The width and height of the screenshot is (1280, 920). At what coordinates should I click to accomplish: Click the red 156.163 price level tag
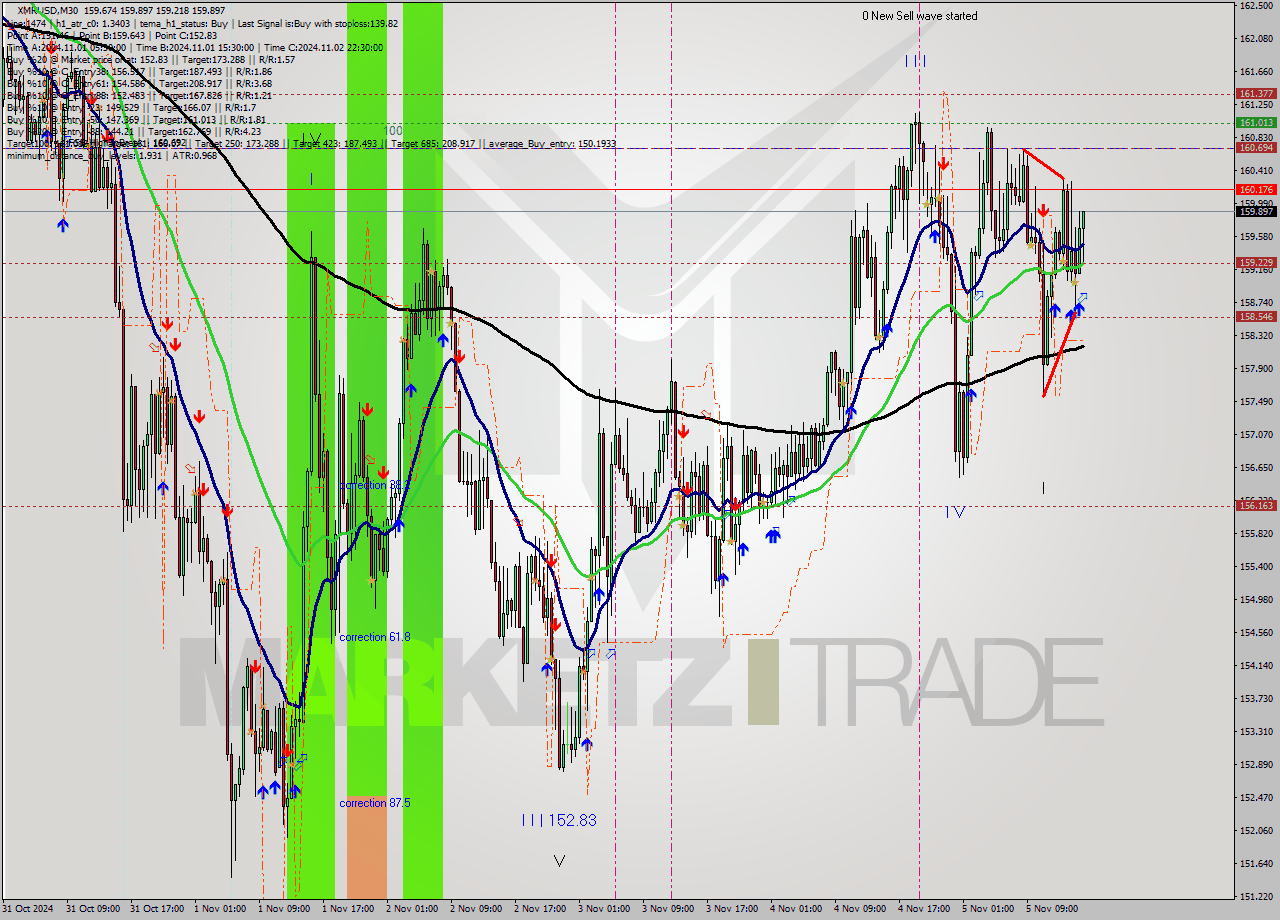coord(1256,505)
